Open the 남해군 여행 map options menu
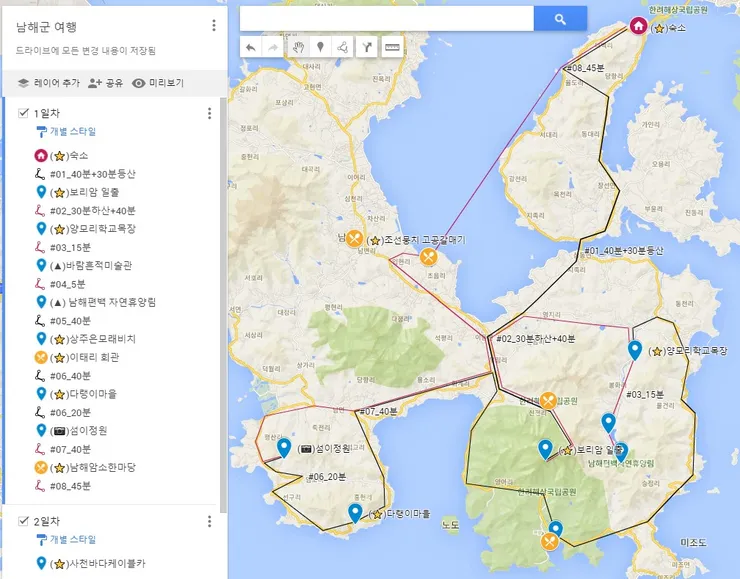 pyautogui.click(x=214, y=25)
